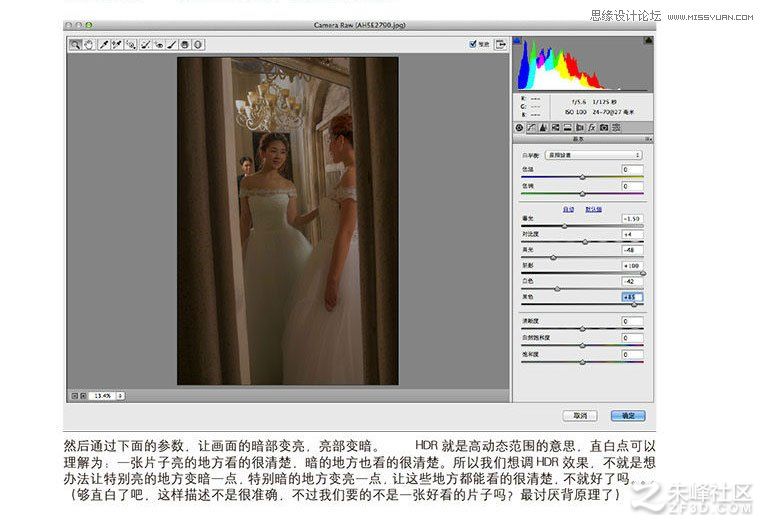Select the Color Sampler tool
The width and height of the screenshot is (764, 524).
(116, 45)
